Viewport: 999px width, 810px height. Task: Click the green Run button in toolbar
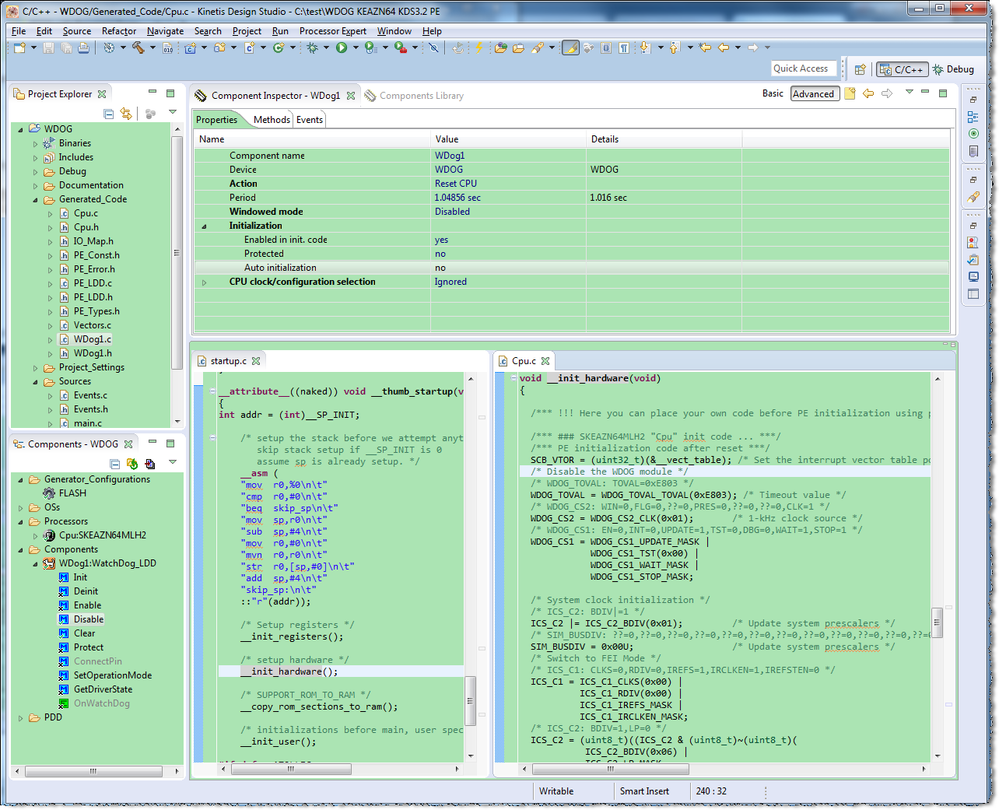pos(342,47)
